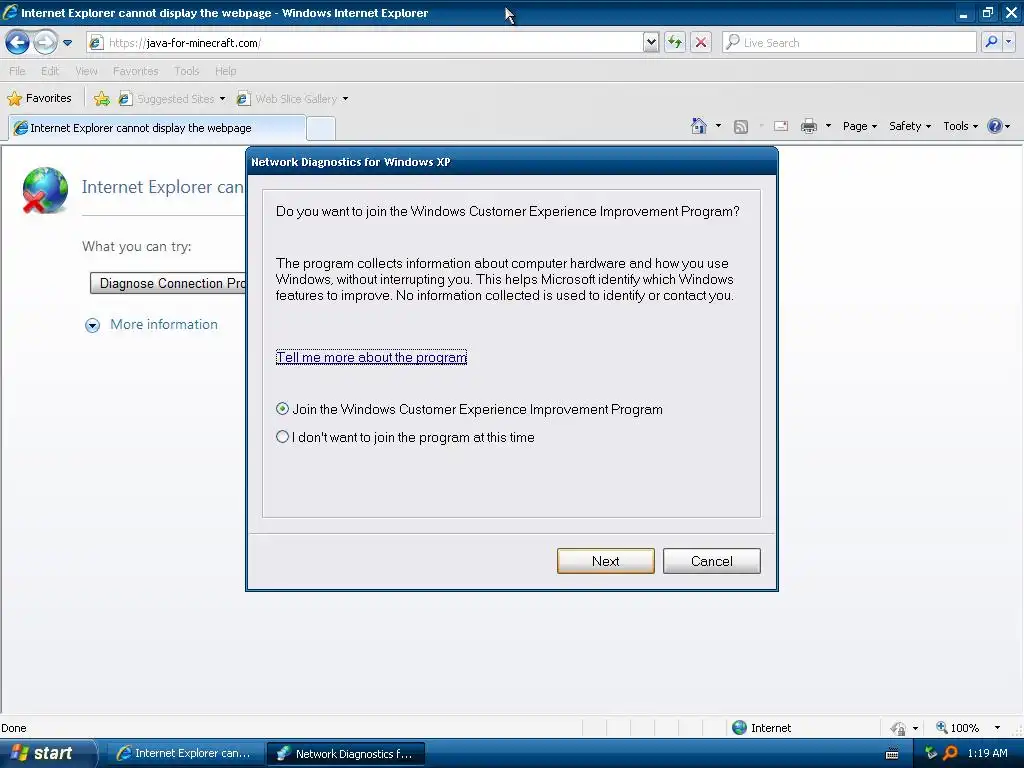Select the 'Internet Explorer cannot display' tab
Screen dimensions: 1024x768
click(x=157, y=128)
